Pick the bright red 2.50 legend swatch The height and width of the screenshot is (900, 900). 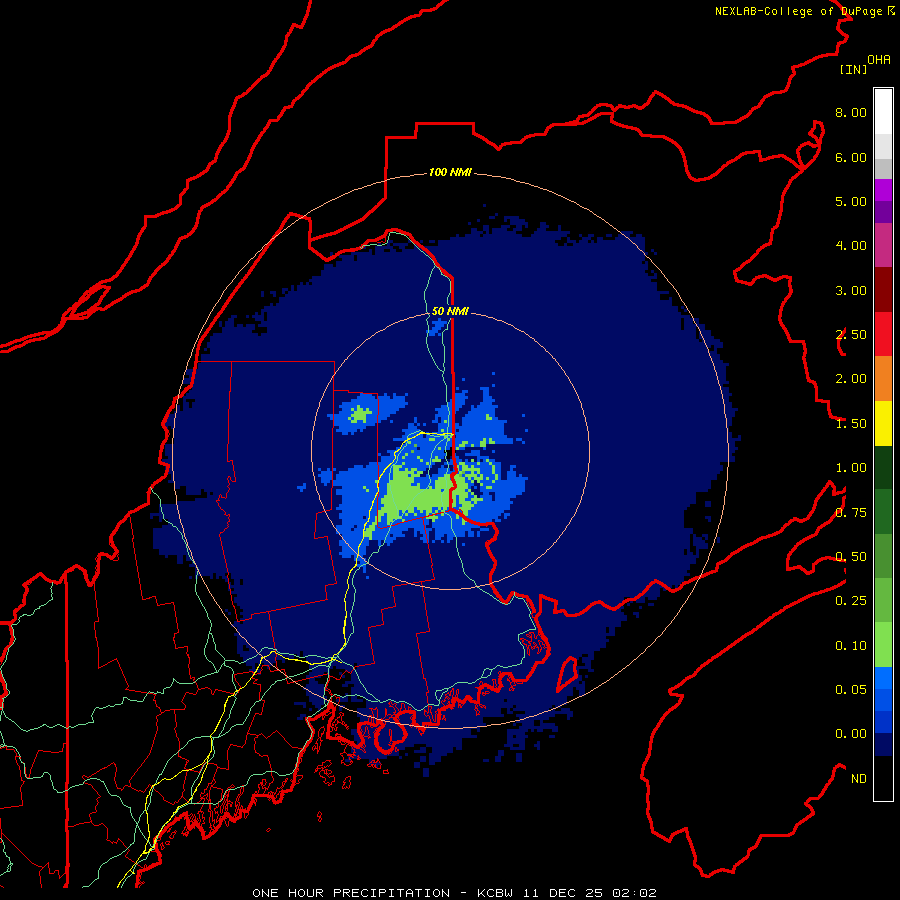click(x=883, y=335)
